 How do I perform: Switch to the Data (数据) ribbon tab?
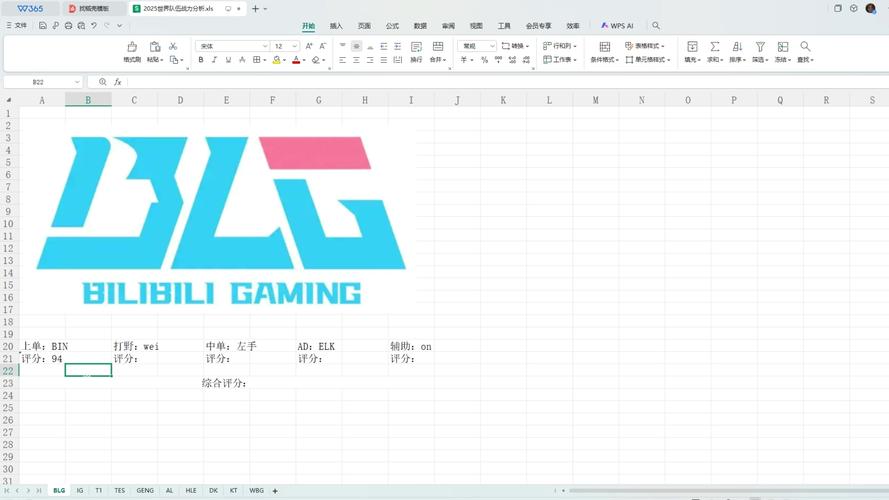(420, 26)
